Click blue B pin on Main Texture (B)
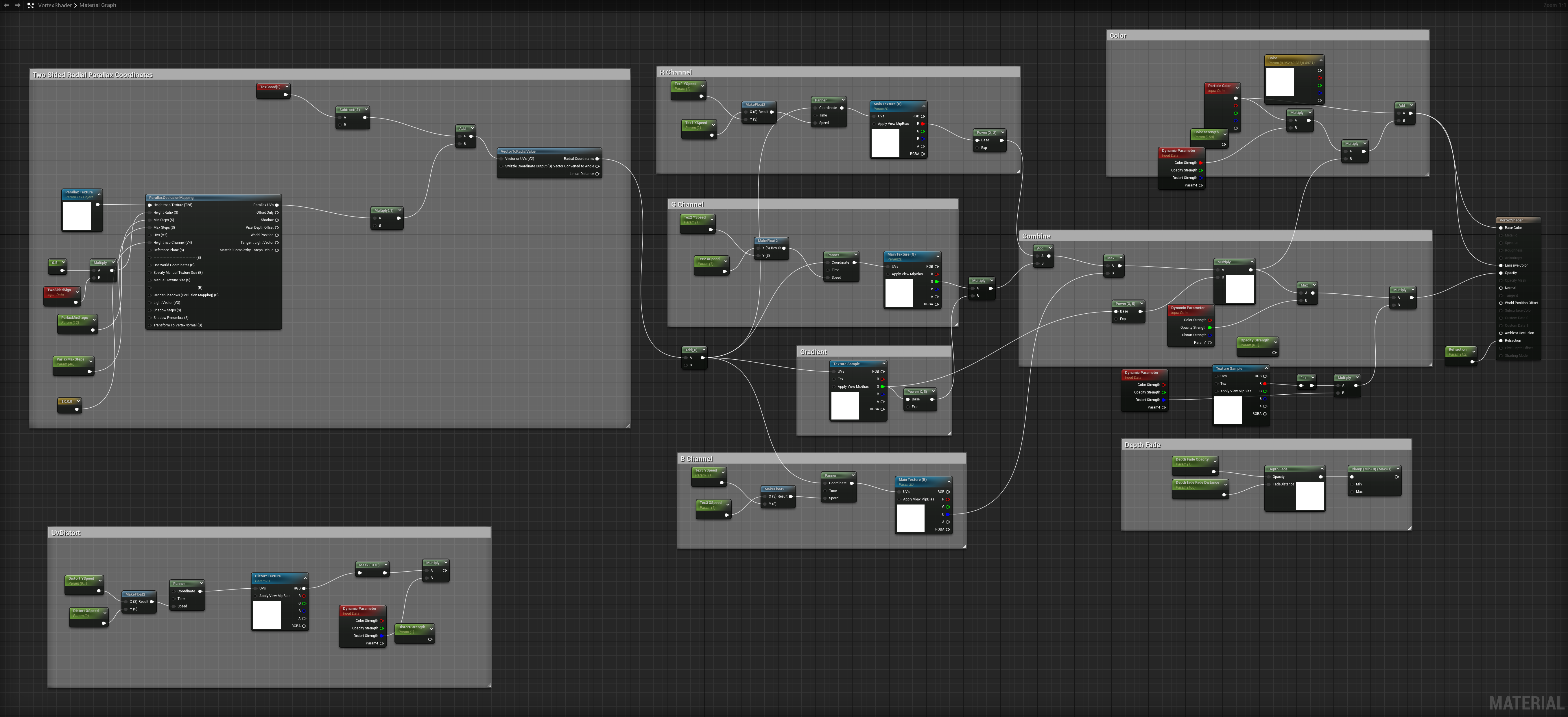The image size is (1568, 717). (948, 514)
